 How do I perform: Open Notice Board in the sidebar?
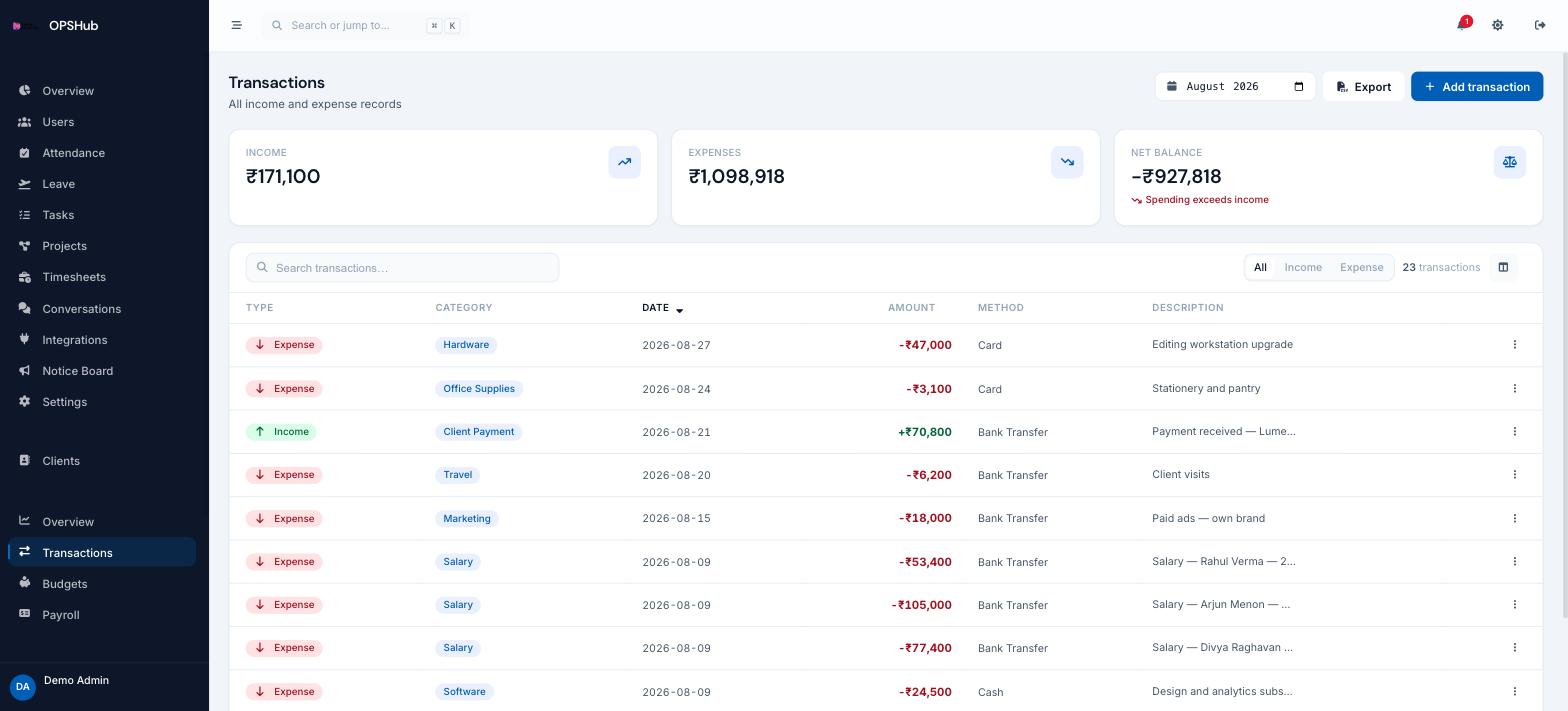coord(102,371)
